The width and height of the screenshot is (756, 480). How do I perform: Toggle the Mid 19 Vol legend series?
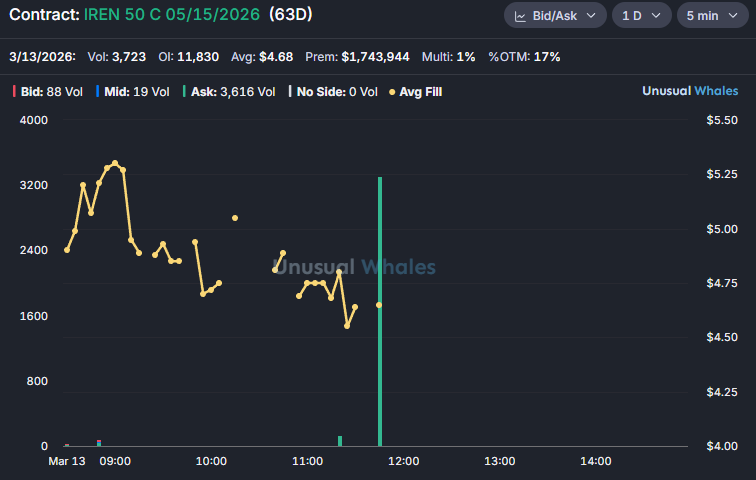tap(133, 92)
